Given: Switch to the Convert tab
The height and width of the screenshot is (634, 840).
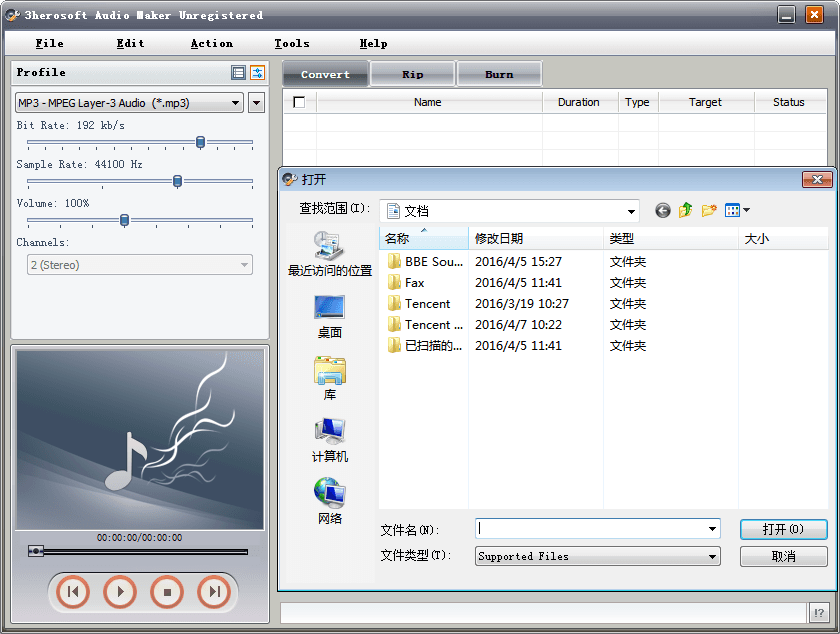Looking at the screenshot, I should pyautogui.click(x=325, y=74).
